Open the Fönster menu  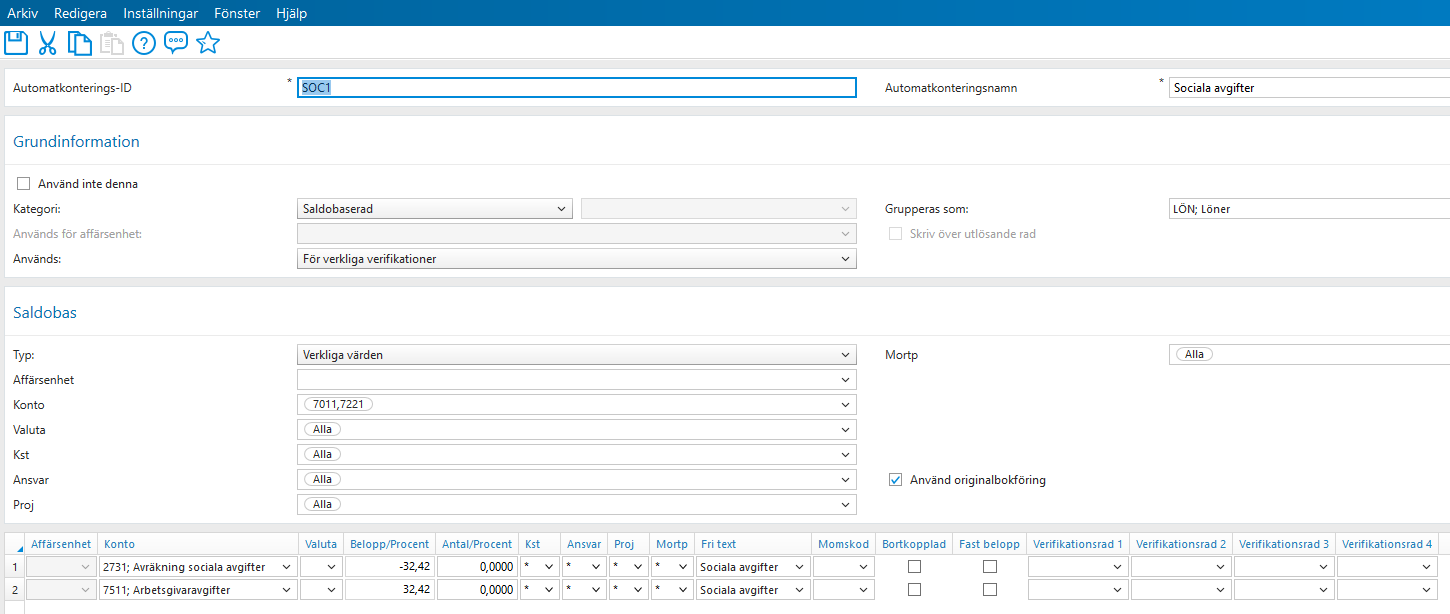(237, 13)
